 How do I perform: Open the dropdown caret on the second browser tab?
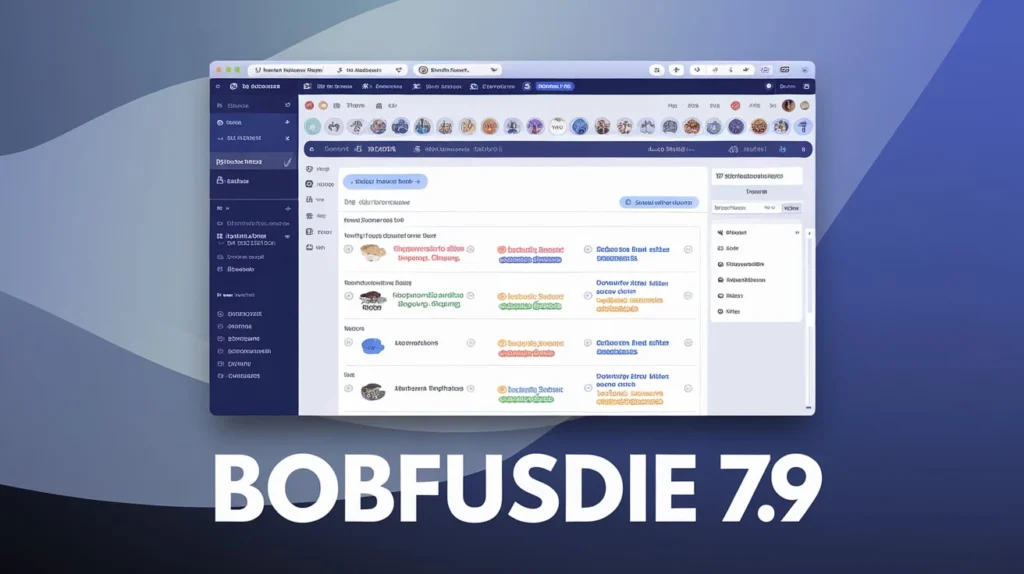tap(396, 70)
